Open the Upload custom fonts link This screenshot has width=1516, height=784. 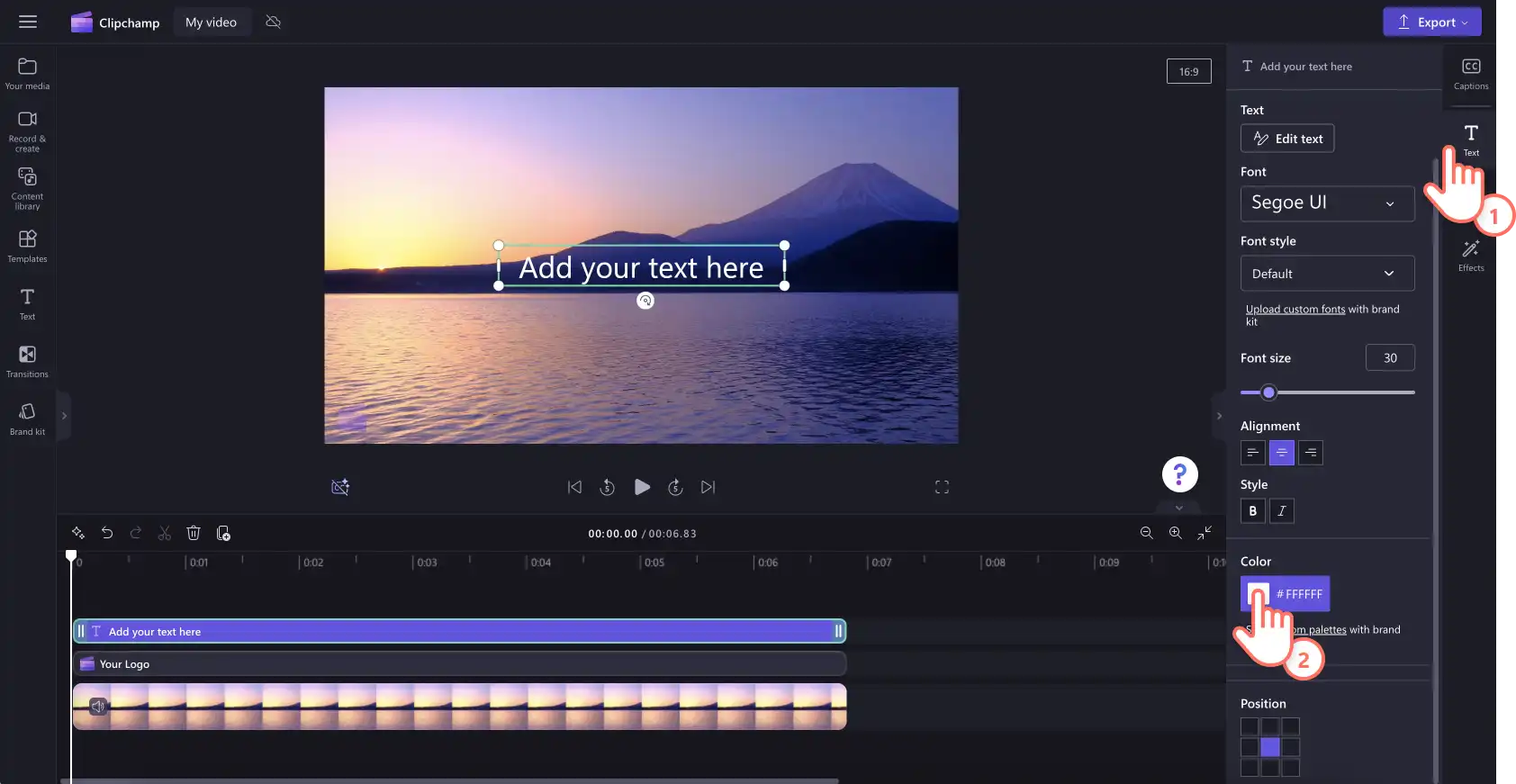point(1295,309)
